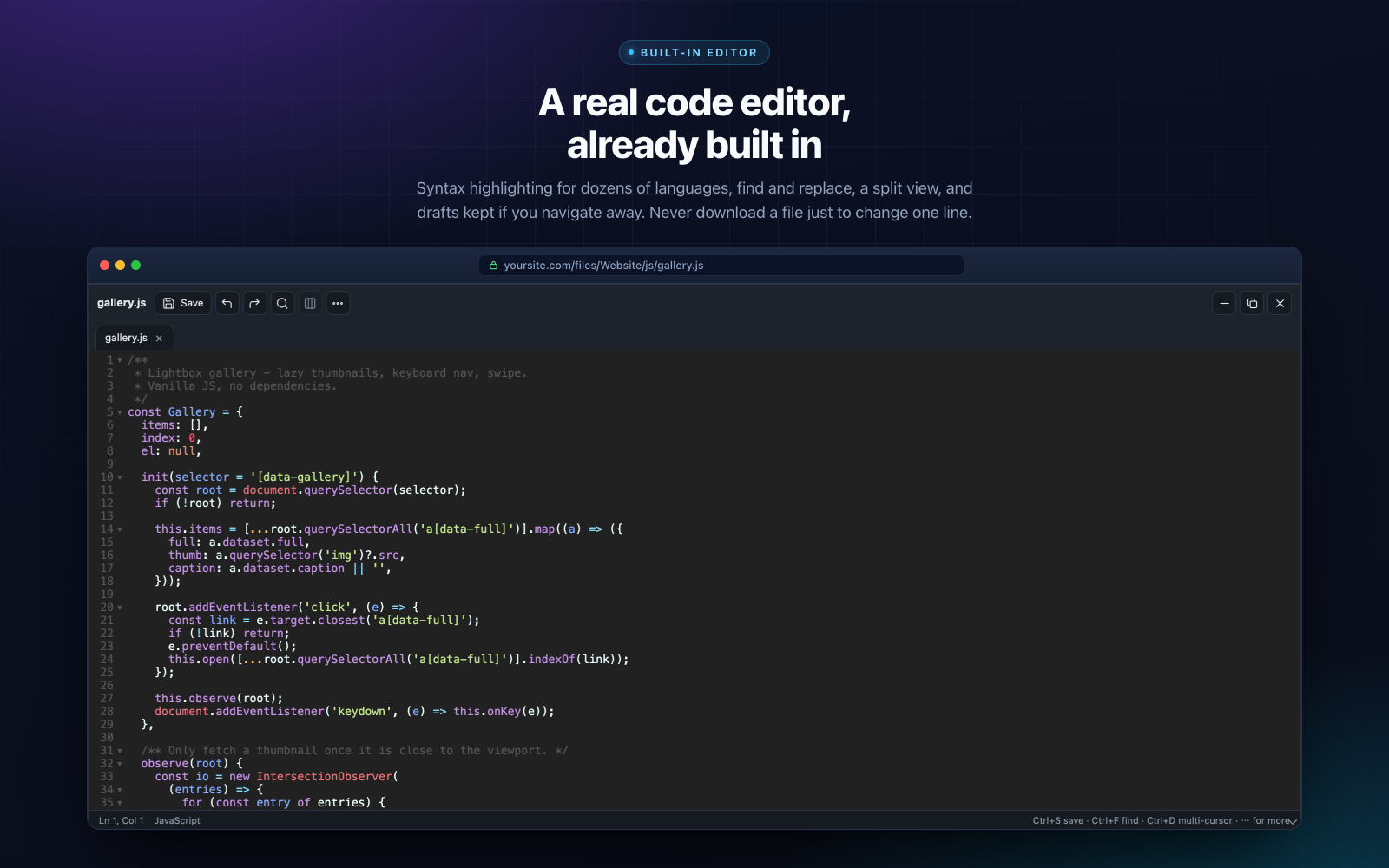Fold the Gallery object at line 5
Image resolution: width=1389 pixels, height=868 pixels.
[x=120, y=412]
